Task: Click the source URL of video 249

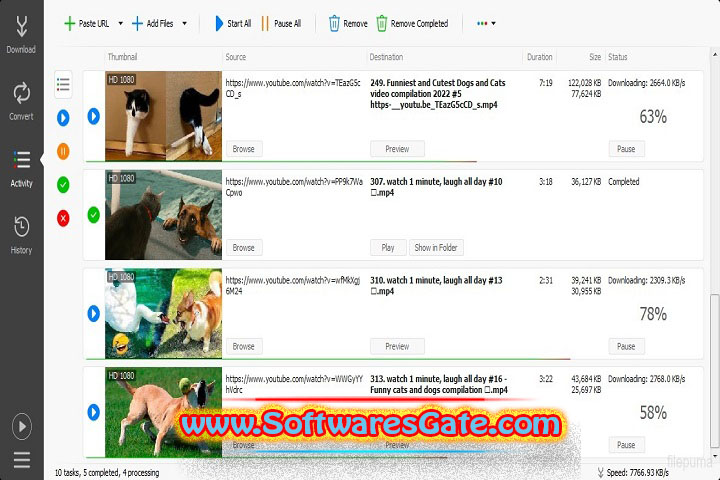Action: pyautogui.click(x=293, y=88)
